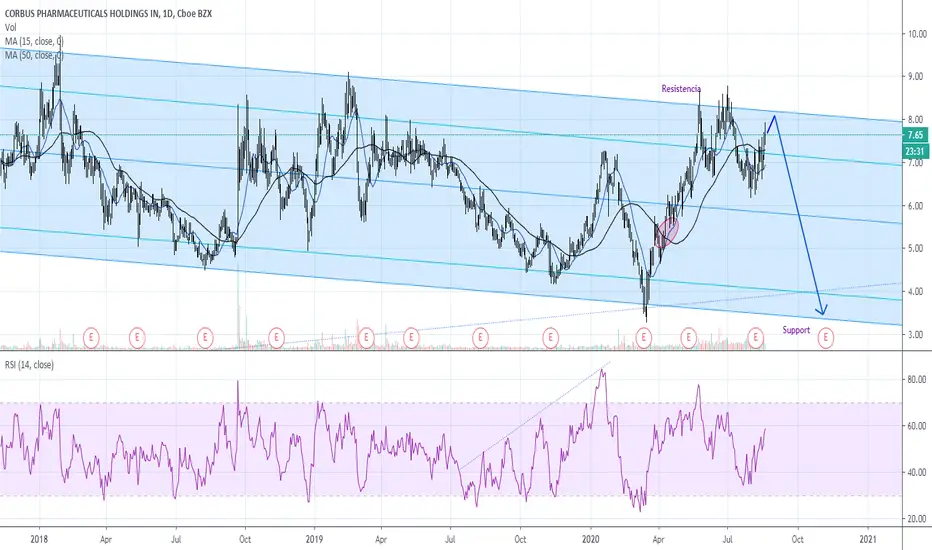
Task: Click the 2018 label on the time axis
Action: click(x=39, y=540)
